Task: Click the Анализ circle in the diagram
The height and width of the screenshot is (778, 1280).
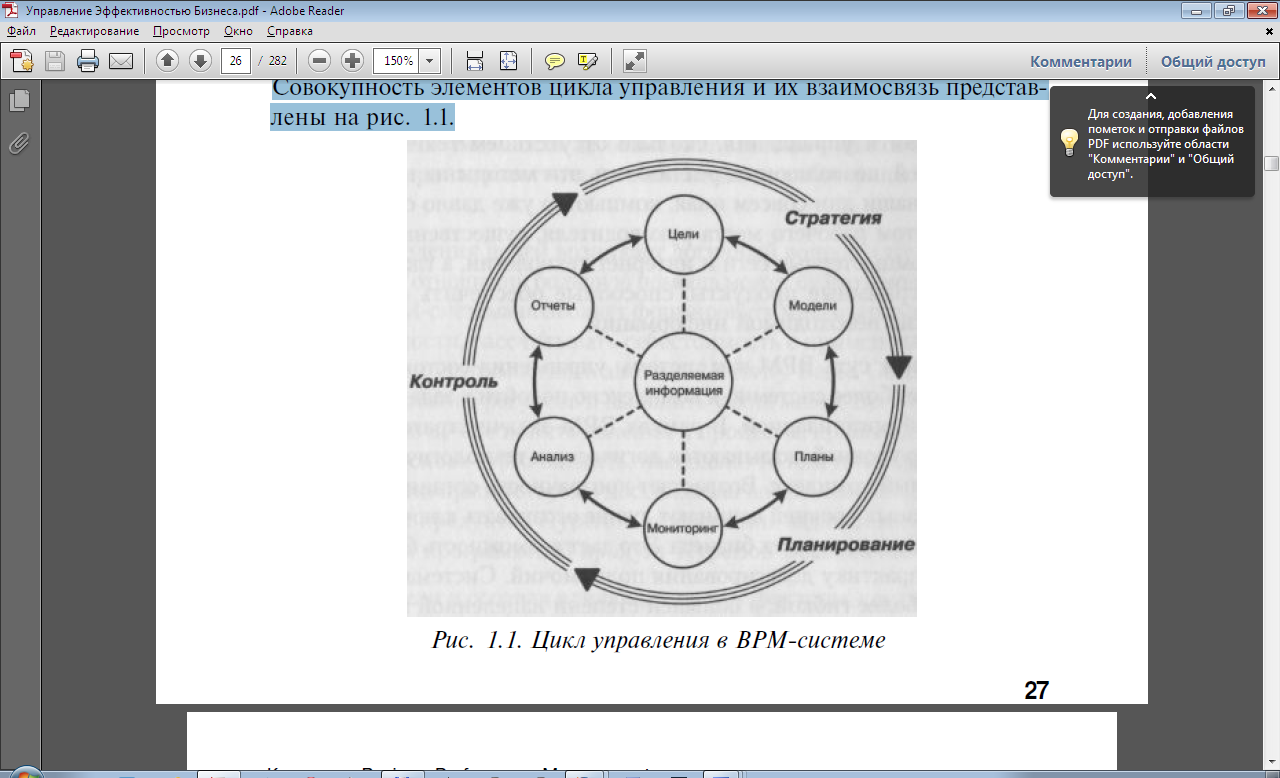Action: (552, 456)
